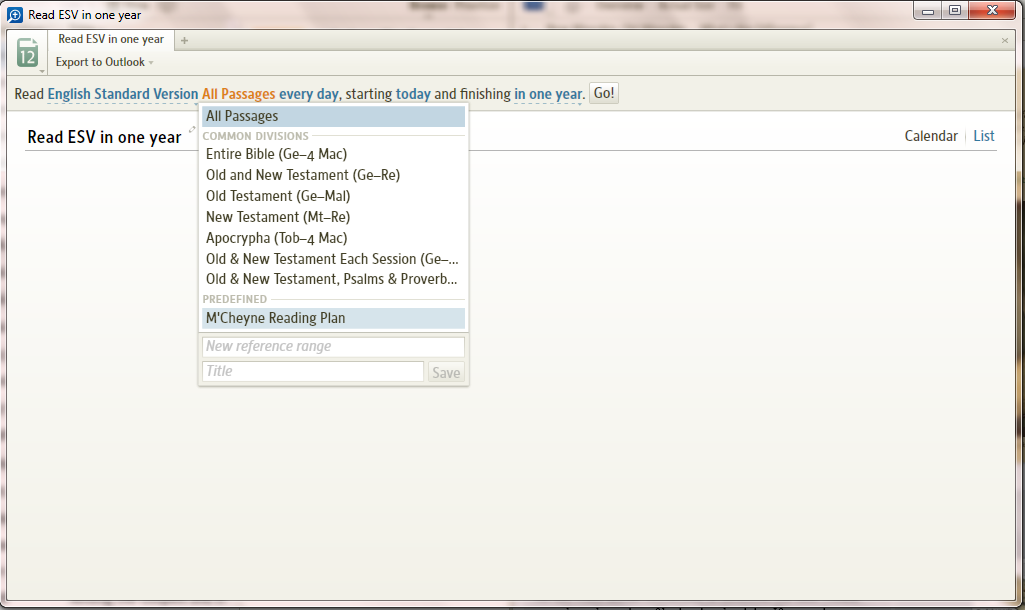The width and height of the screenshot is (1025, 610).
Task: Switch to Calendar view
Action: click(x=931, y=136)
